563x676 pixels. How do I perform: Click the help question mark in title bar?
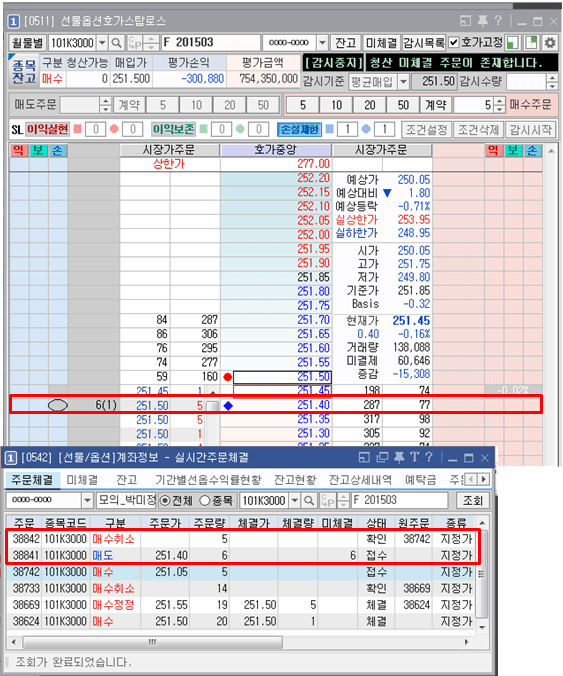click(498, 20)
